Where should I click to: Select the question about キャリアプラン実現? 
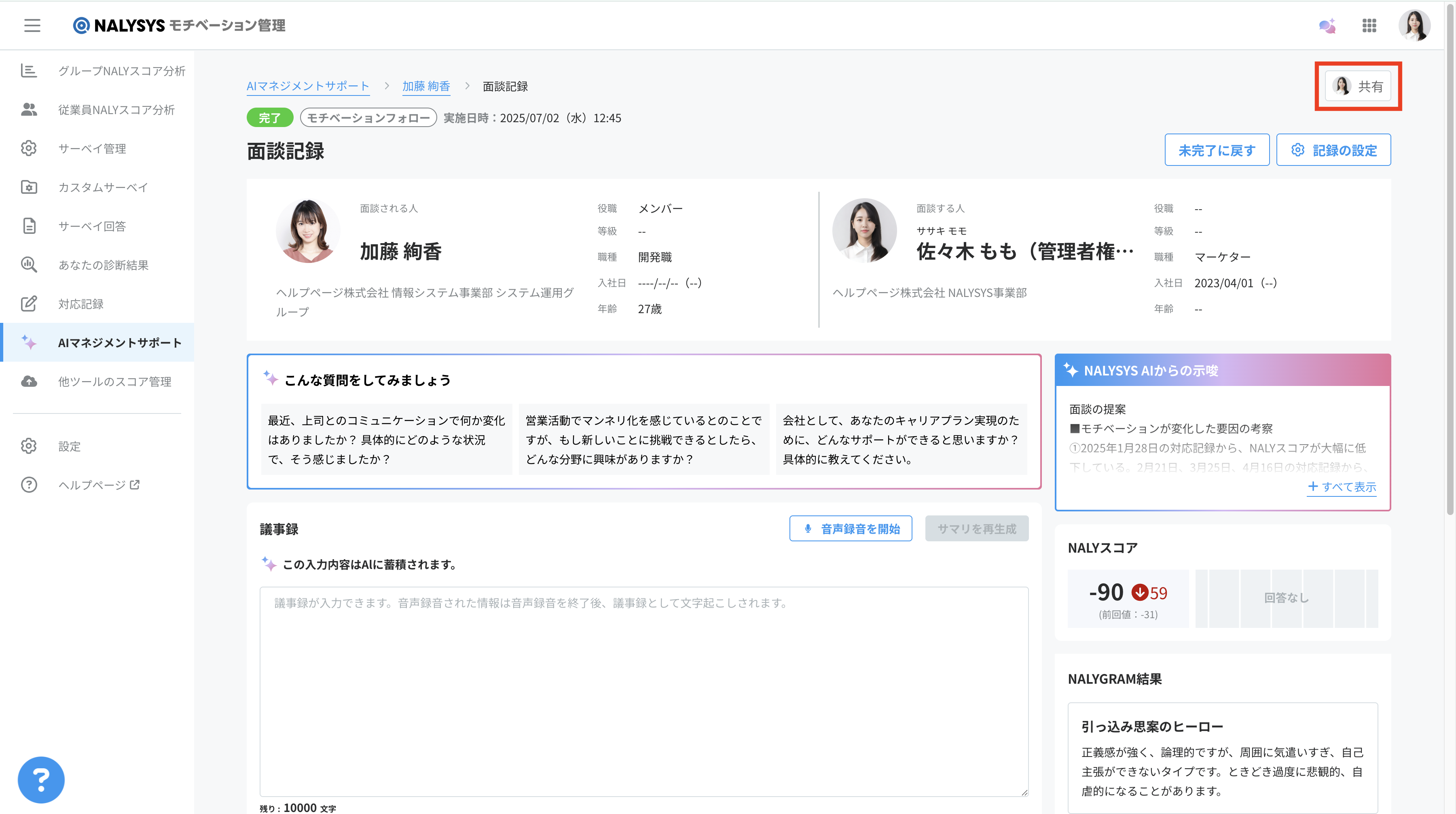[902, 439]
